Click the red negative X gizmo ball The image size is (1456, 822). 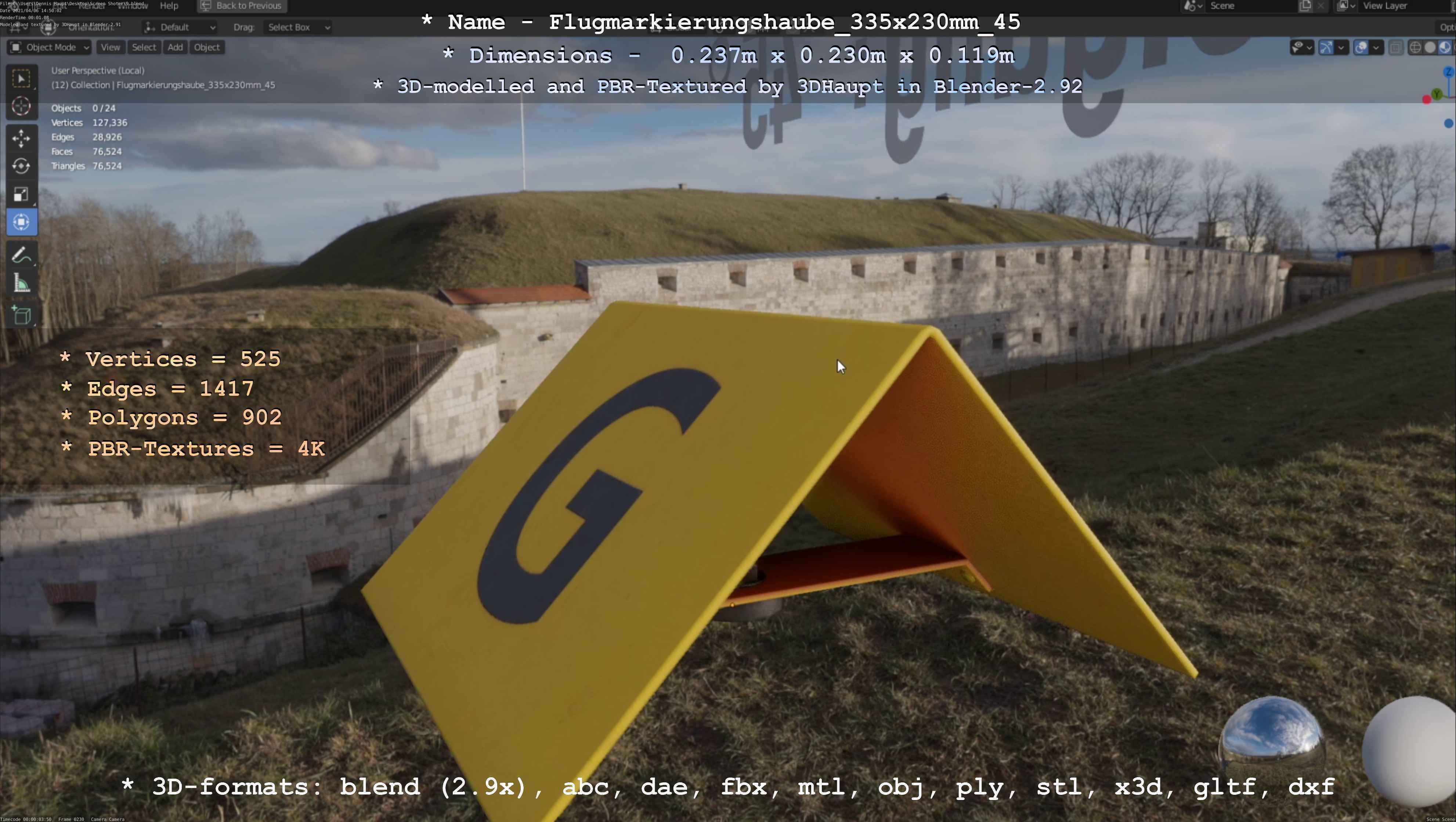1427,99
